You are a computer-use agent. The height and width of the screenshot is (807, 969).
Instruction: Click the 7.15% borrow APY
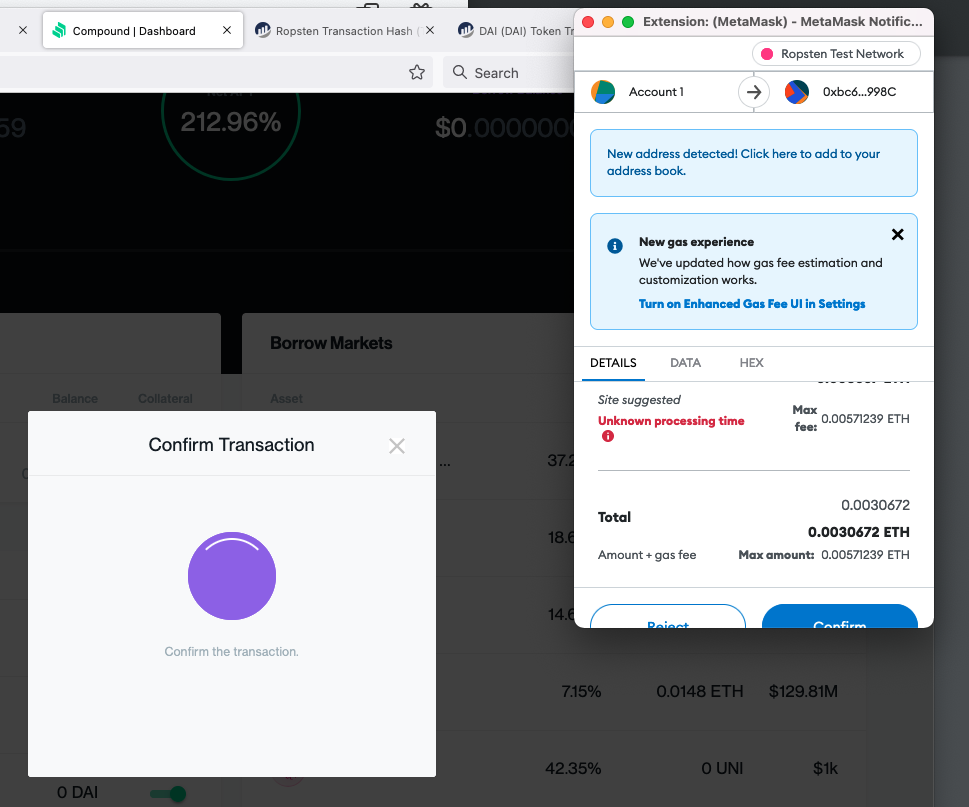[x=581, y=691]
